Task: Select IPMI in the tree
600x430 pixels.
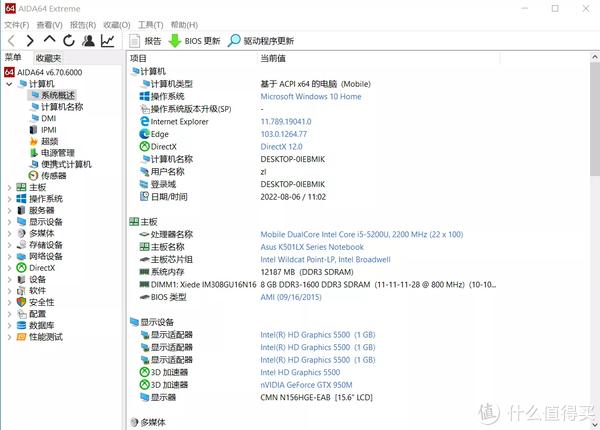Action: [43, 130]
